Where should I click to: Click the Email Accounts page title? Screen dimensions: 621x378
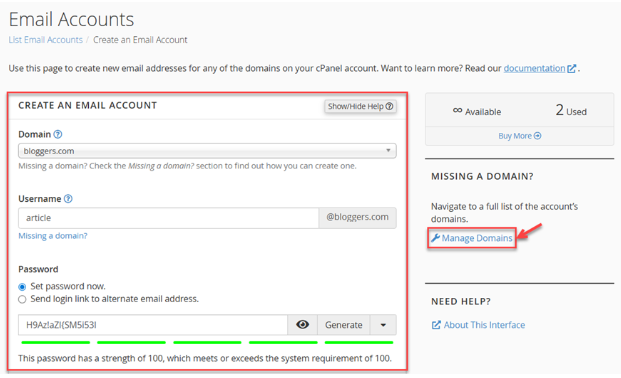(x=71, y=19)
